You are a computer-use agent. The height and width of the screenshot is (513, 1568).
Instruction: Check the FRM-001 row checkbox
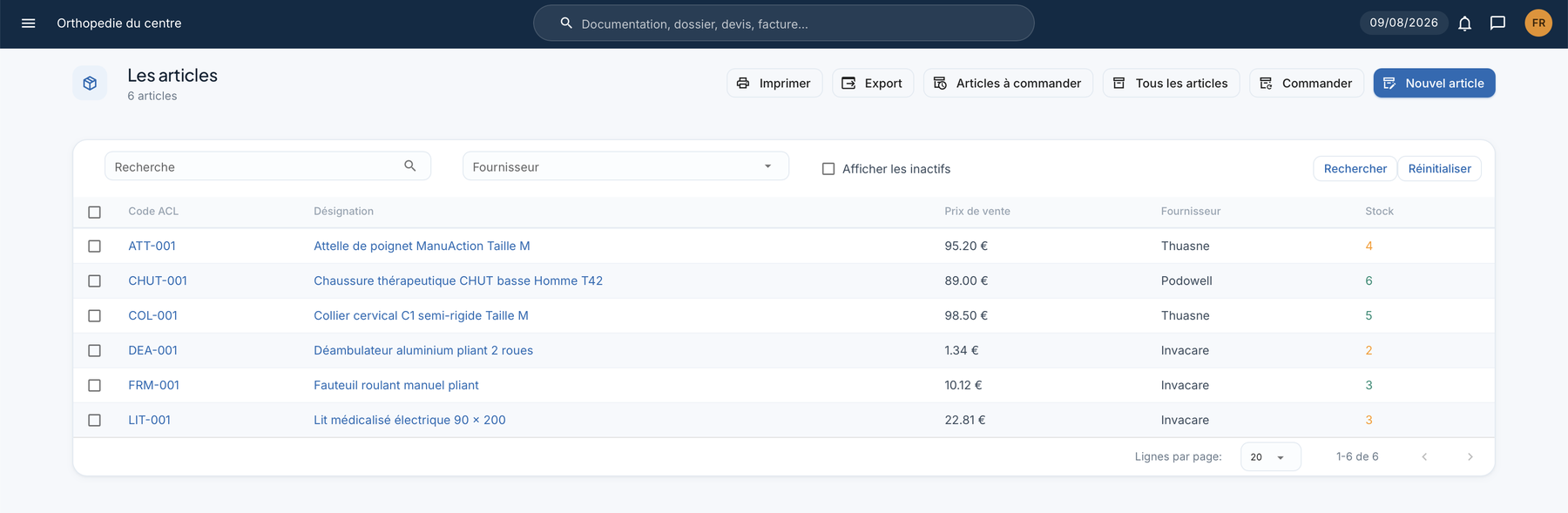(x=95, y=386)
